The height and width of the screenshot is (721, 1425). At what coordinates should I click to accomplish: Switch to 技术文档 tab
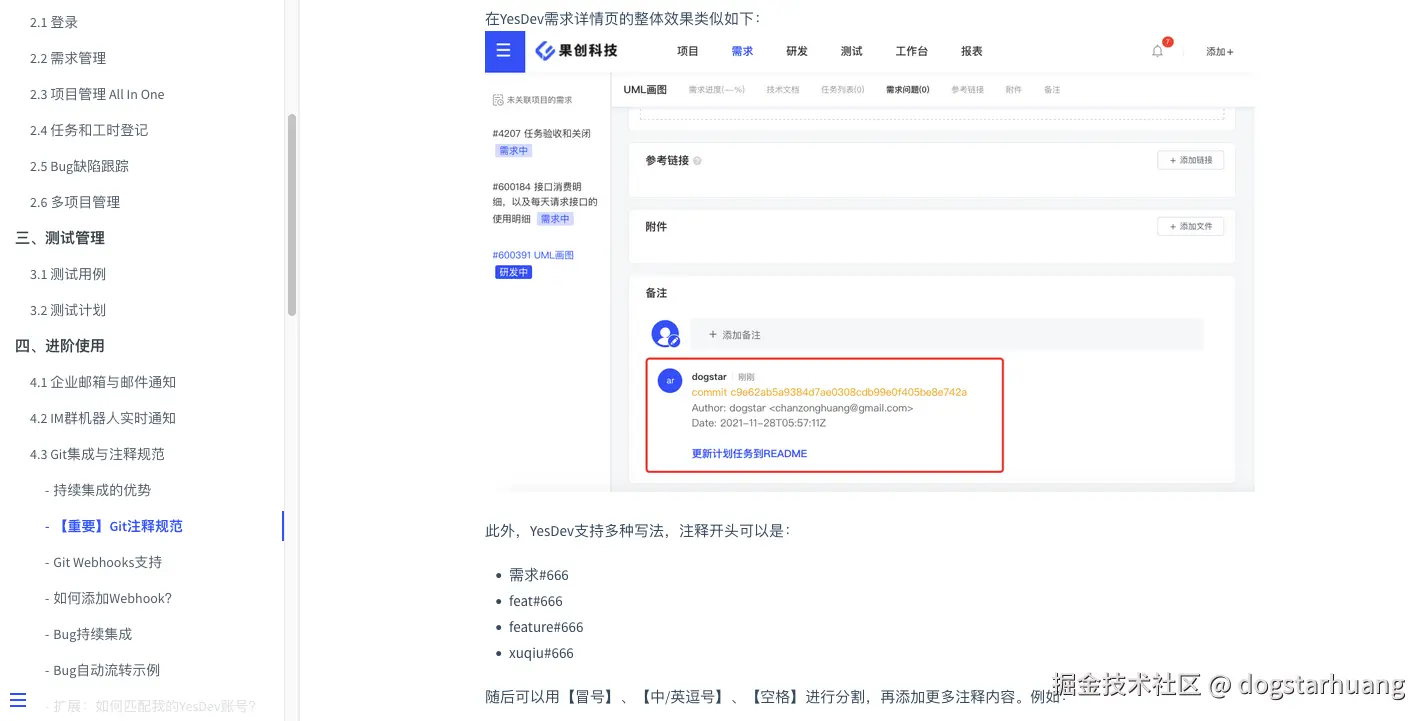783,90
